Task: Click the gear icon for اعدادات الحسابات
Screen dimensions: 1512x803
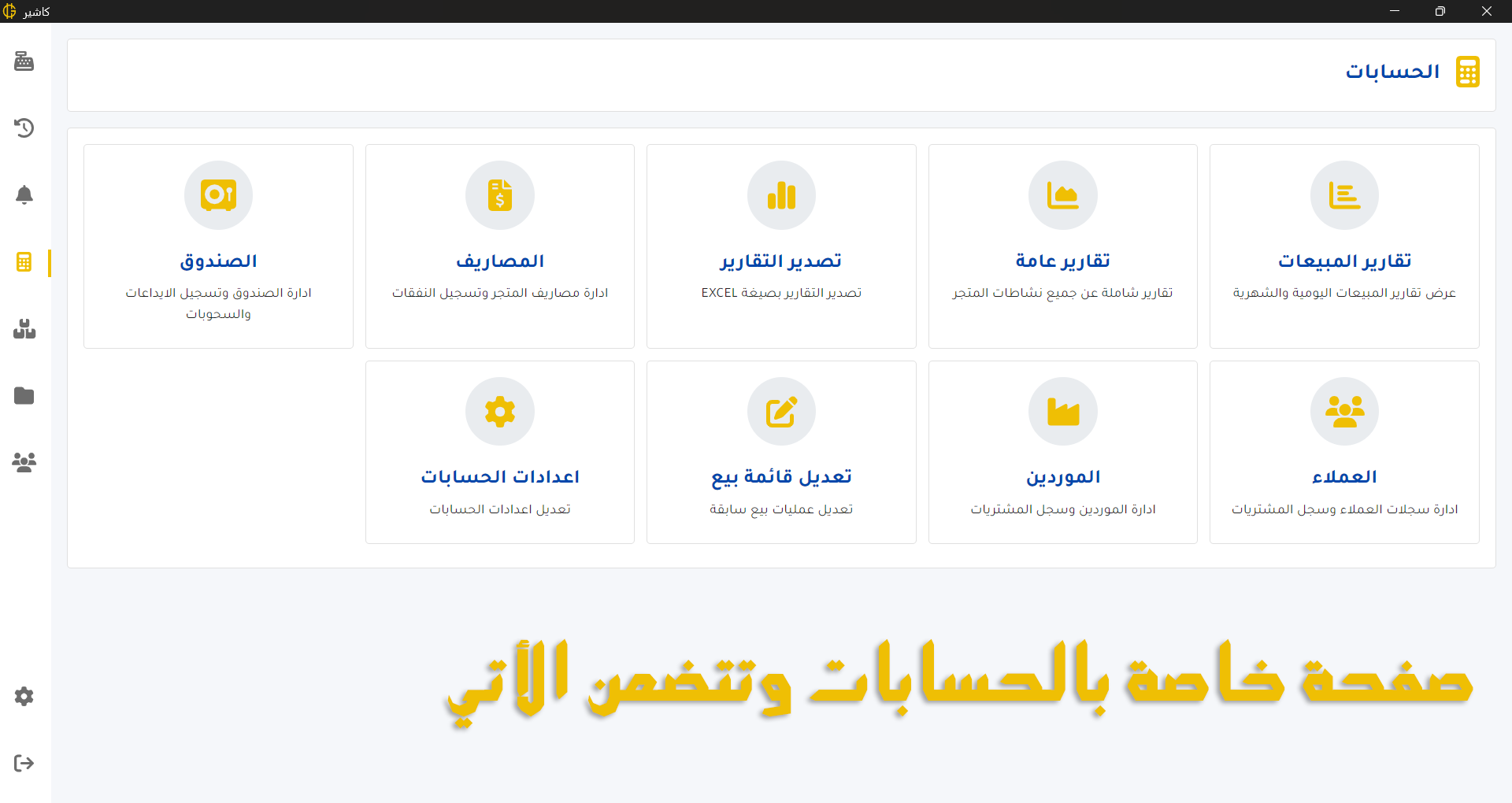Action: pyautogui.click(x=500, y=412)
